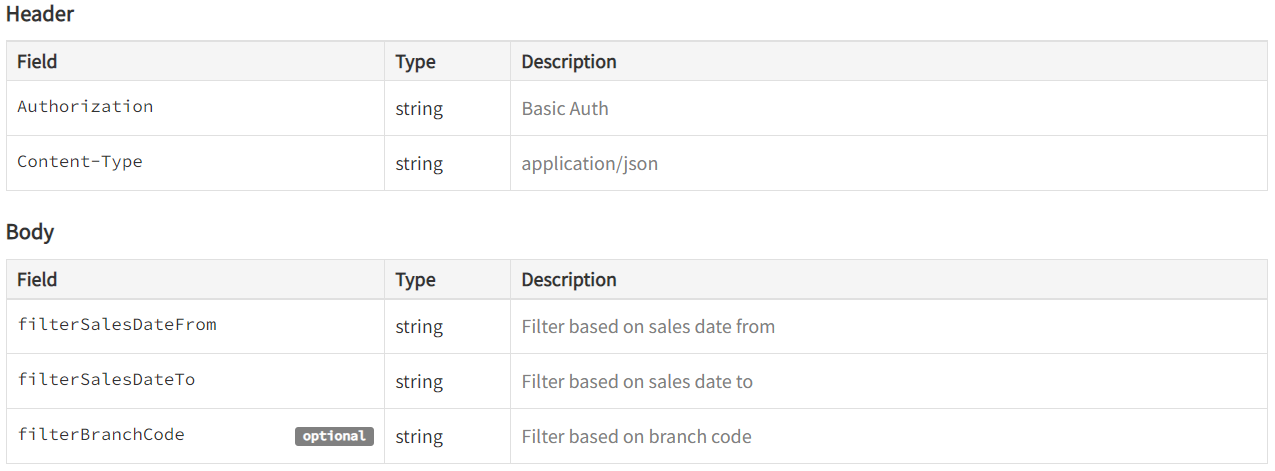This screenshot has height=471, width=1275.
Task: Click Type column header in Header table
Action: click(415, 61)
